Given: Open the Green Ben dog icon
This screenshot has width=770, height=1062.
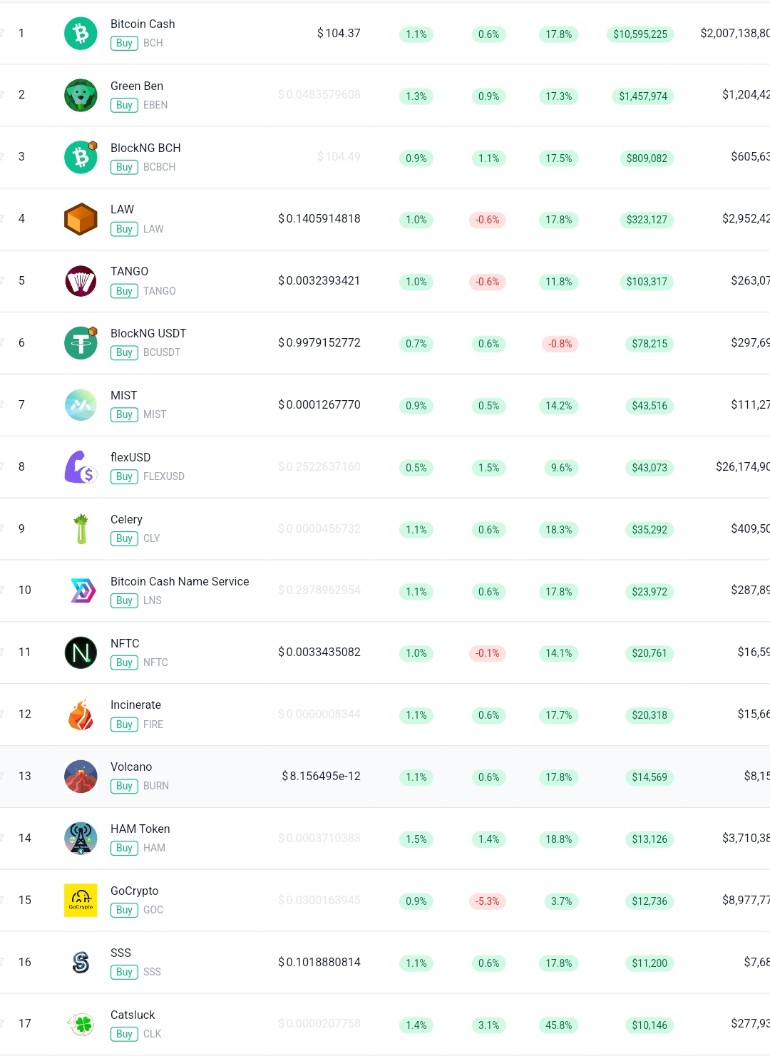Looking at the screenshot, I should click(x=81, y=95).
